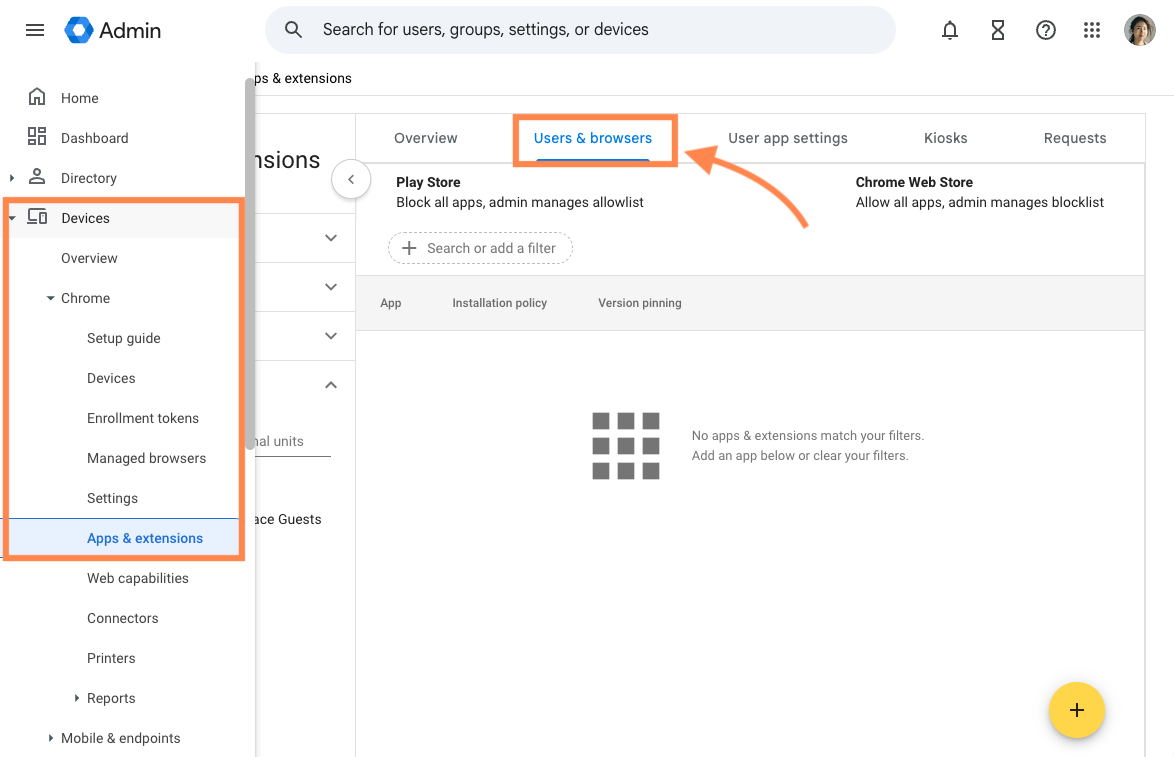Image resolution: width=1174 pixels, height=757 pixels.
Task: Switch to the Overview tab
Action: point(425,139)
